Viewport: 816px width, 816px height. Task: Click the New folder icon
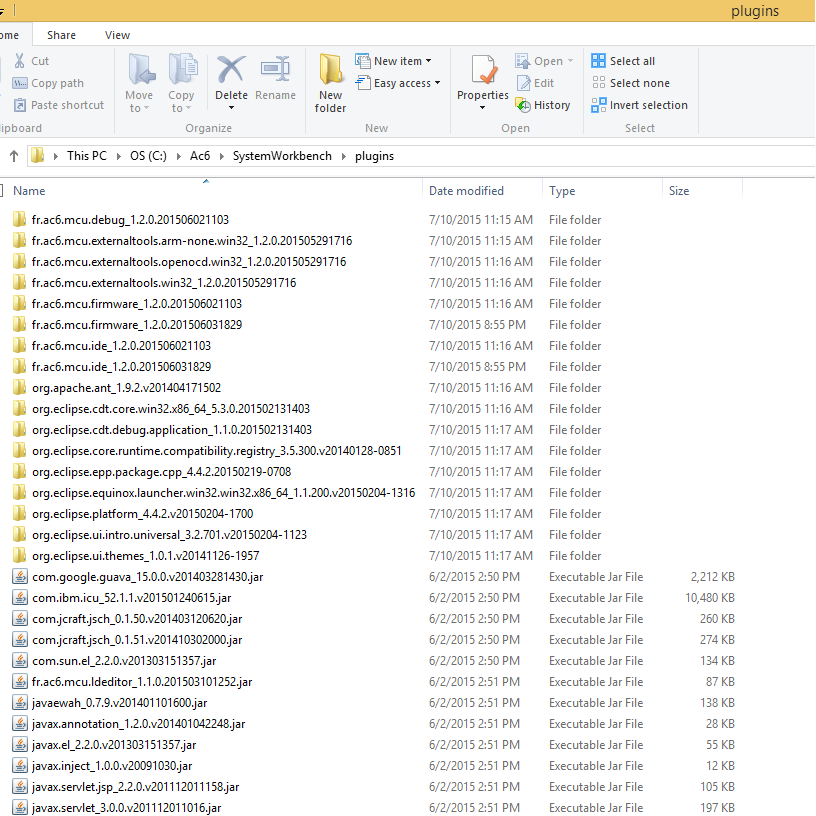330,70
